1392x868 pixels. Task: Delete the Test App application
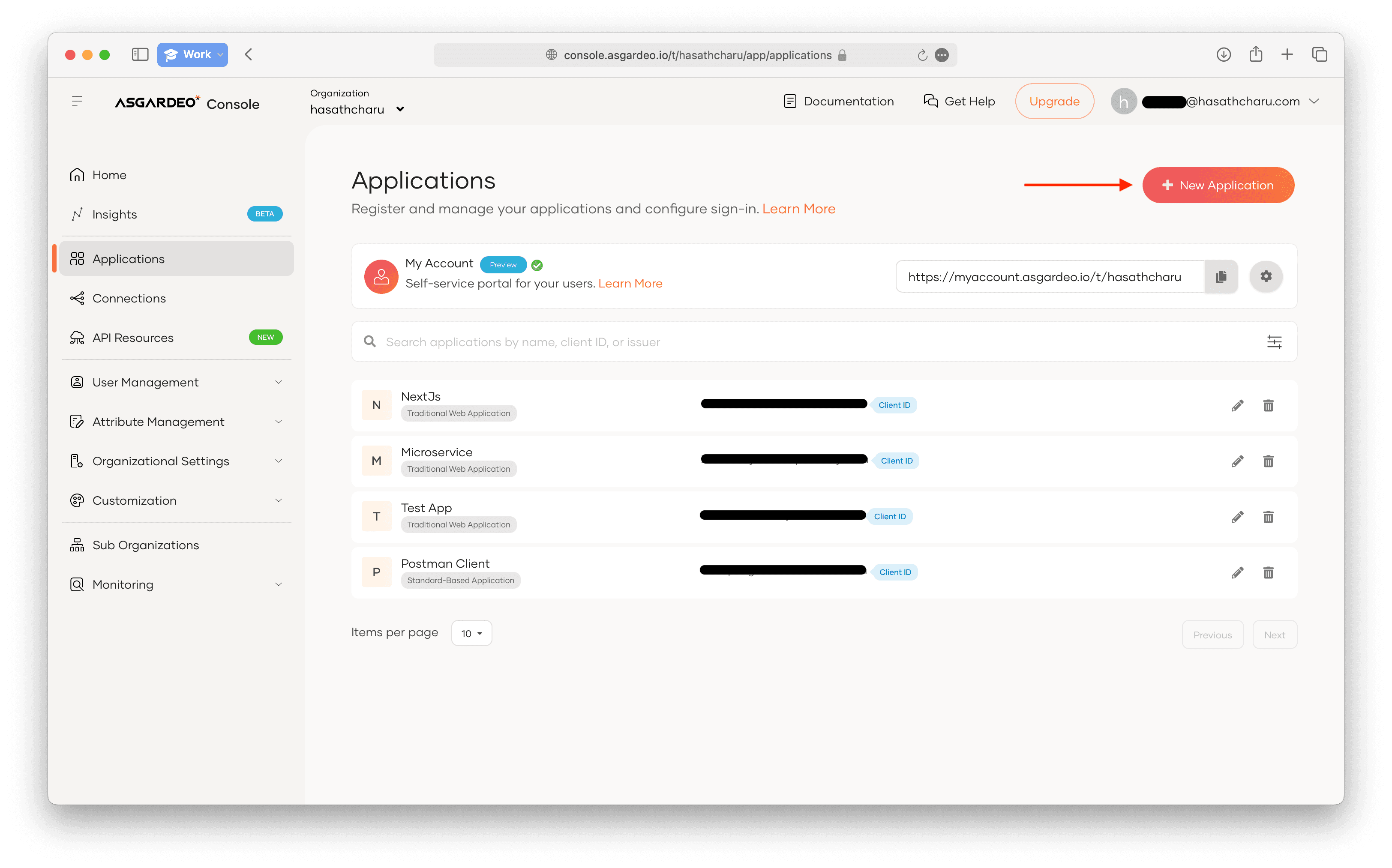coord(1268,517)
